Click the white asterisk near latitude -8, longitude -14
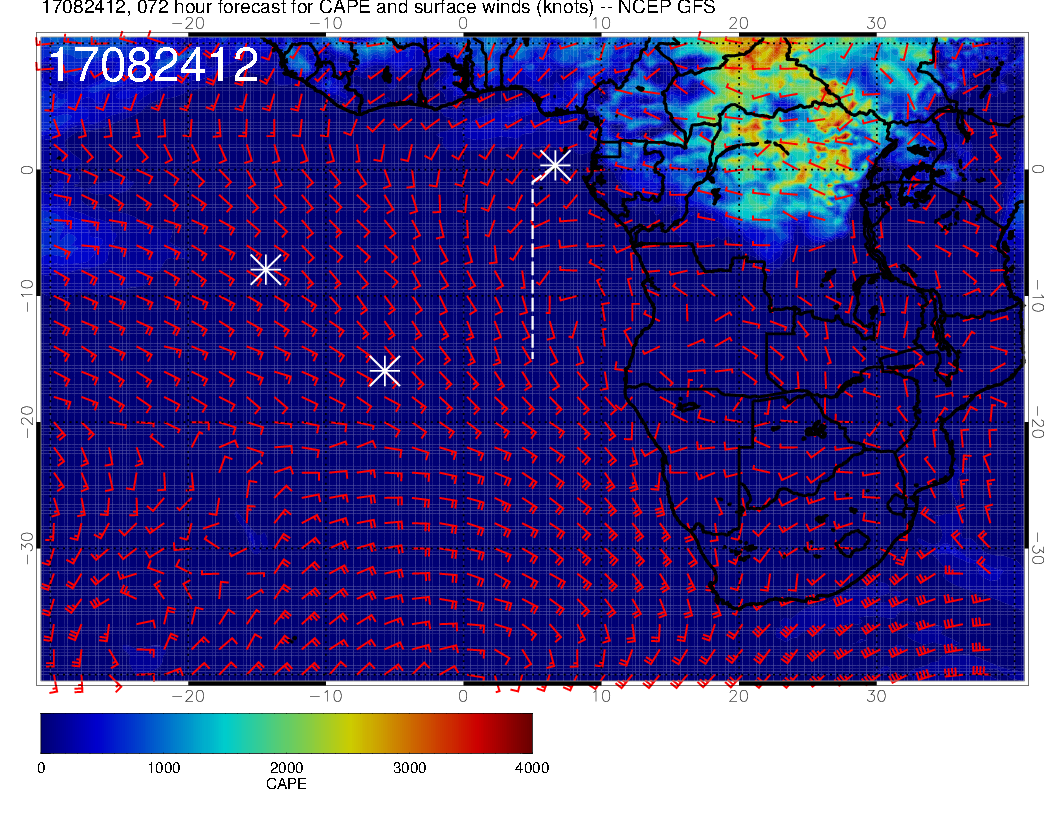This screenshot has width=1056, height=816. (265, 269)
